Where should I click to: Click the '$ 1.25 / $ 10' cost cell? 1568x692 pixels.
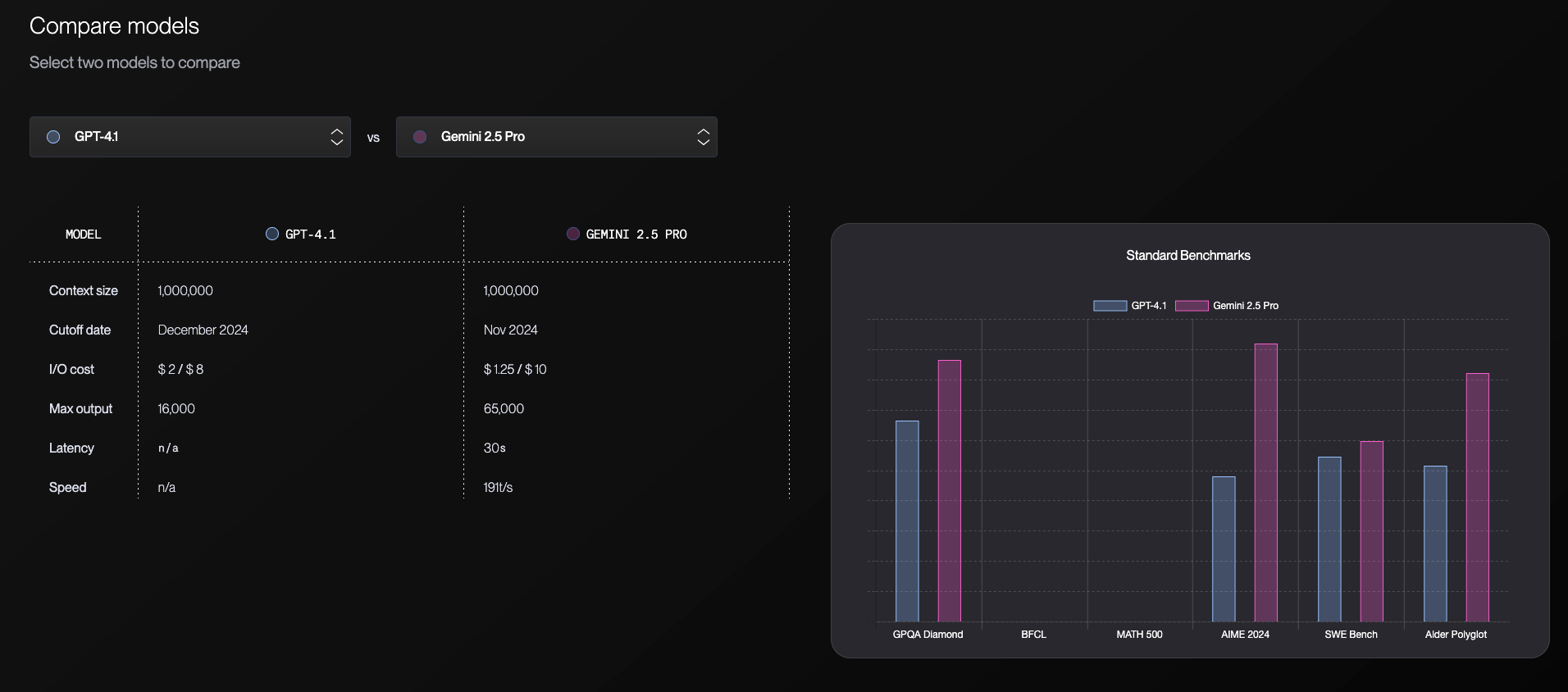[x=515, y=369]
